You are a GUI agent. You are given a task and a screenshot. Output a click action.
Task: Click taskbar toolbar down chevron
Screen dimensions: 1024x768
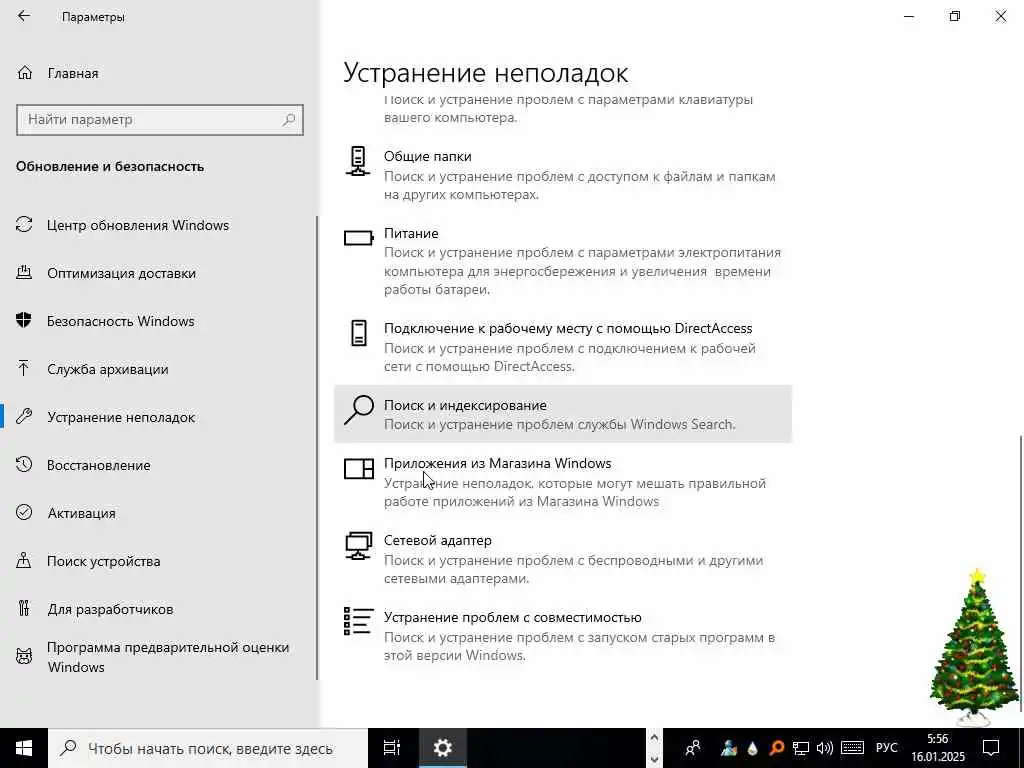coord(654,760)
